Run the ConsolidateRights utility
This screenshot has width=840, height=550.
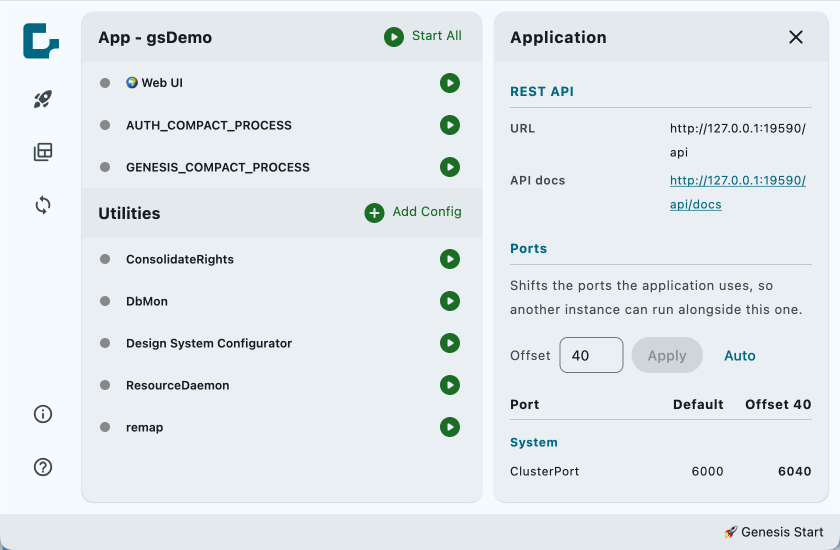click(x=450, y=259)
